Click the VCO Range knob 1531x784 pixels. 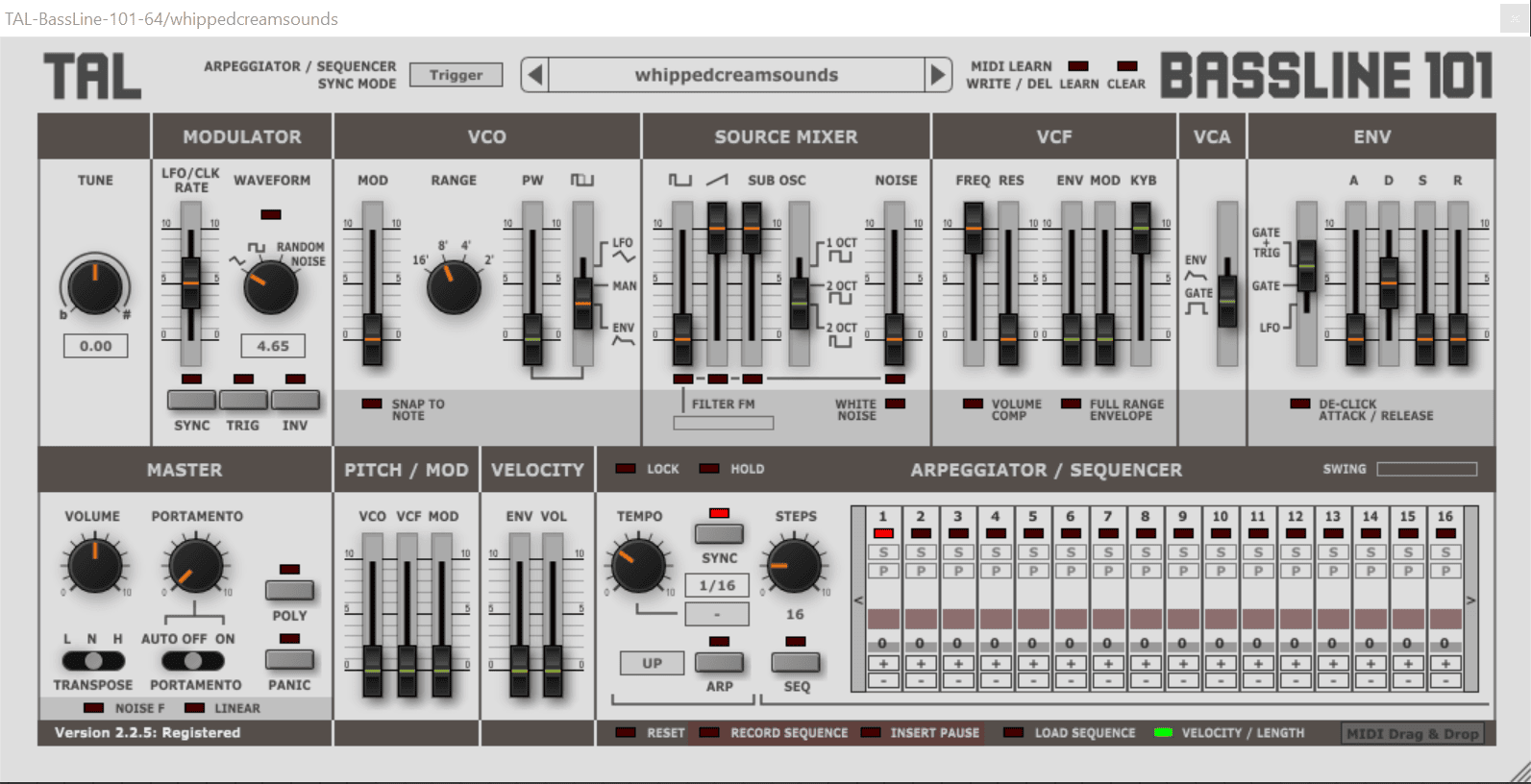(454, 287)
